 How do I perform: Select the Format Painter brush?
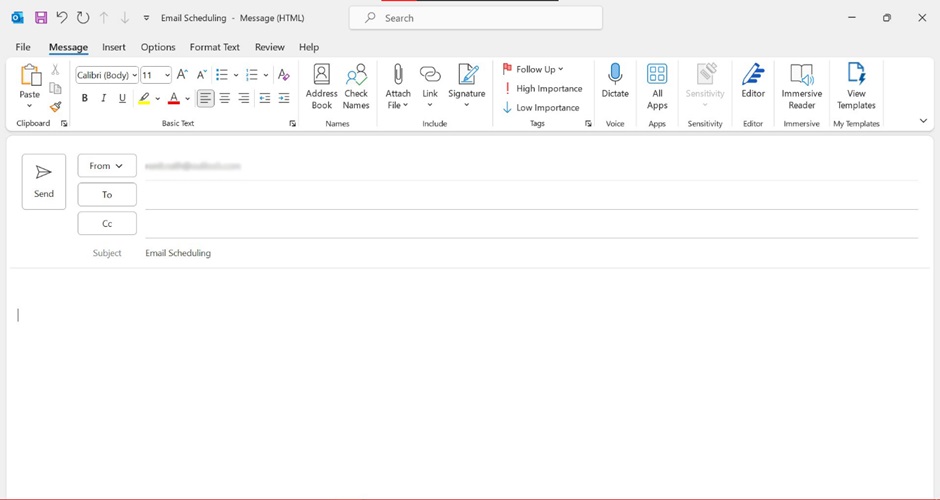pos(55,107)
